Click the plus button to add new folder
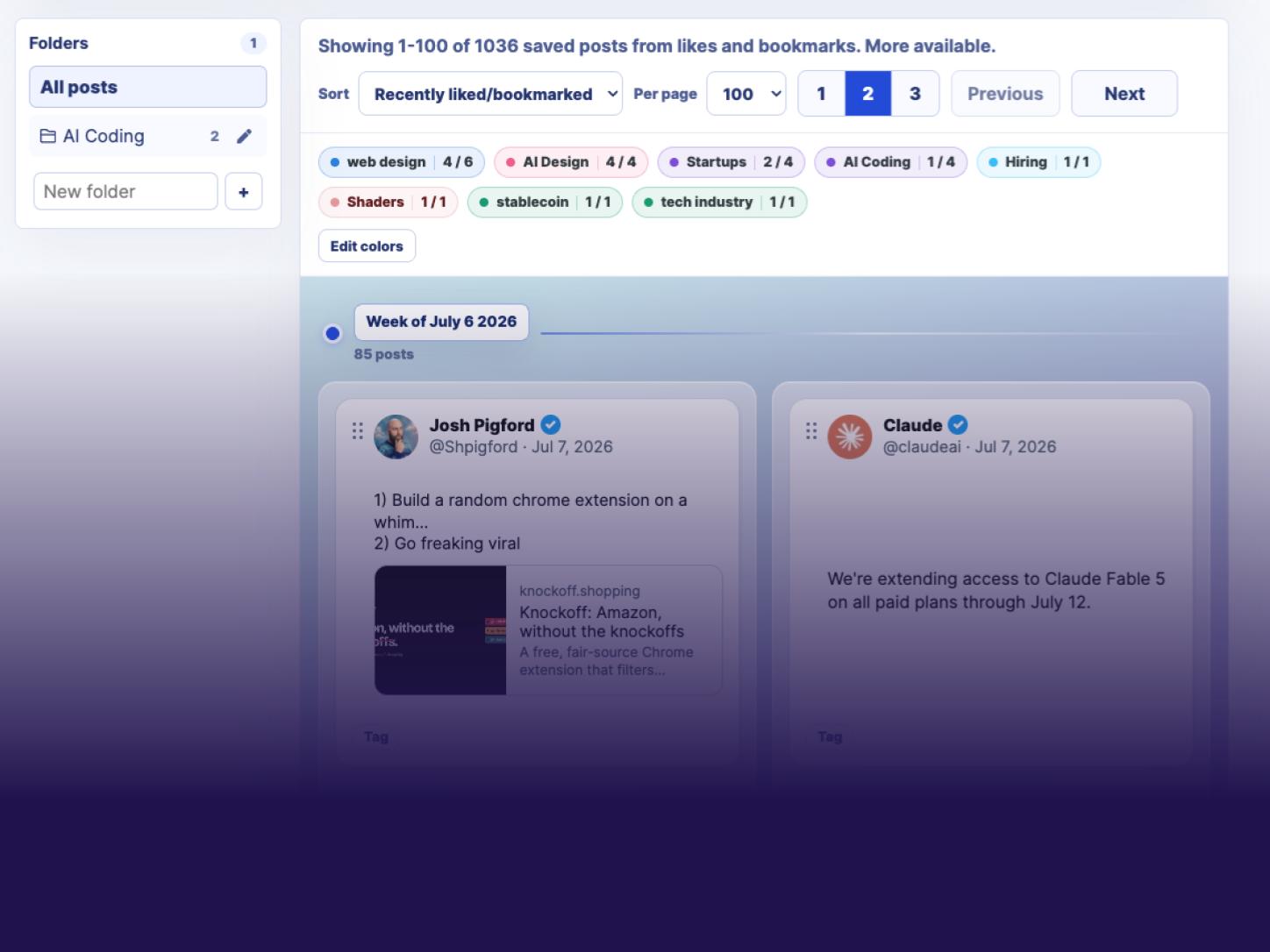 click(x=244, y=191)
